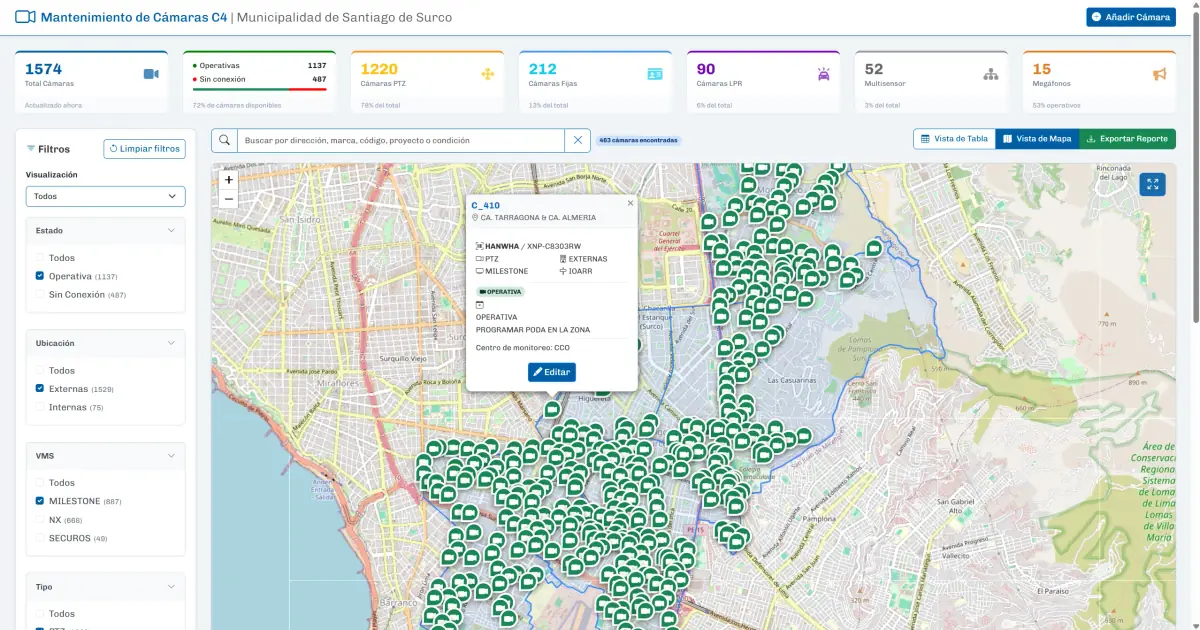Click the Megáfonos megaphone icon
Viewport: 1200px width, 630px height.
click(x=1159, y=74)
